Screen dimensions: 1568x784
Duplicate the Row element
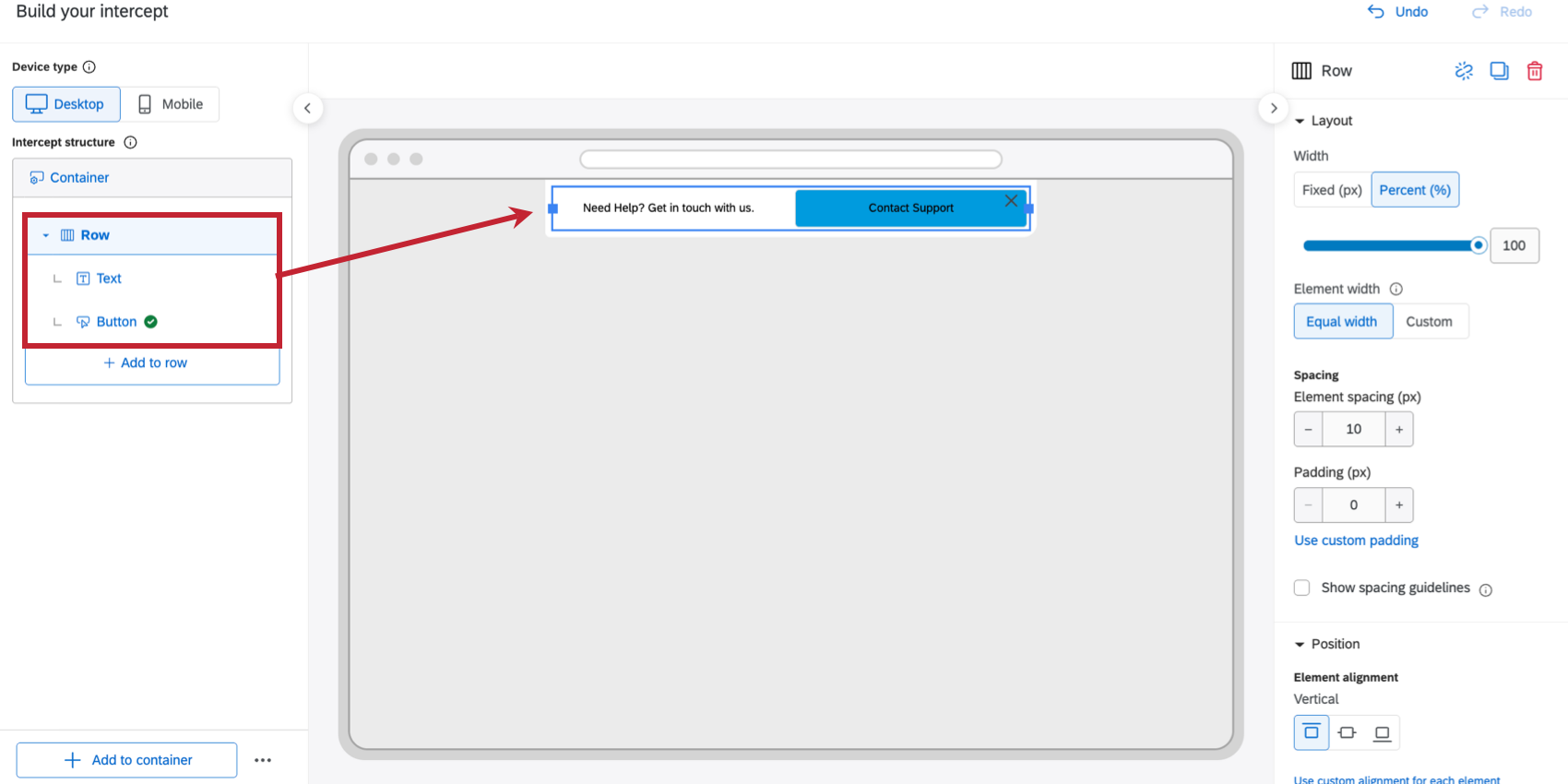[1500, 71]
